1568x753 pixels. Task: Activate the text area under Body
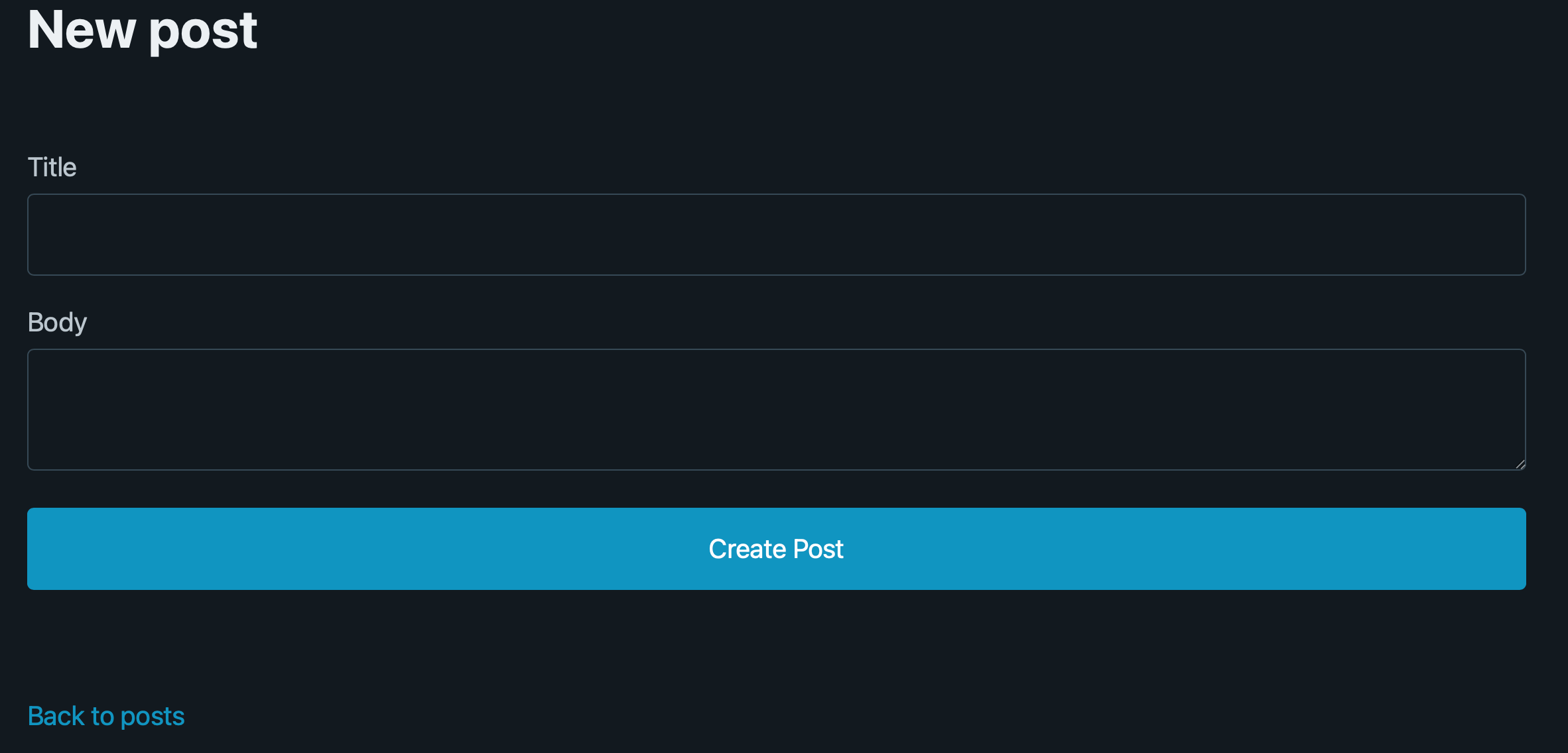(776, 409)
